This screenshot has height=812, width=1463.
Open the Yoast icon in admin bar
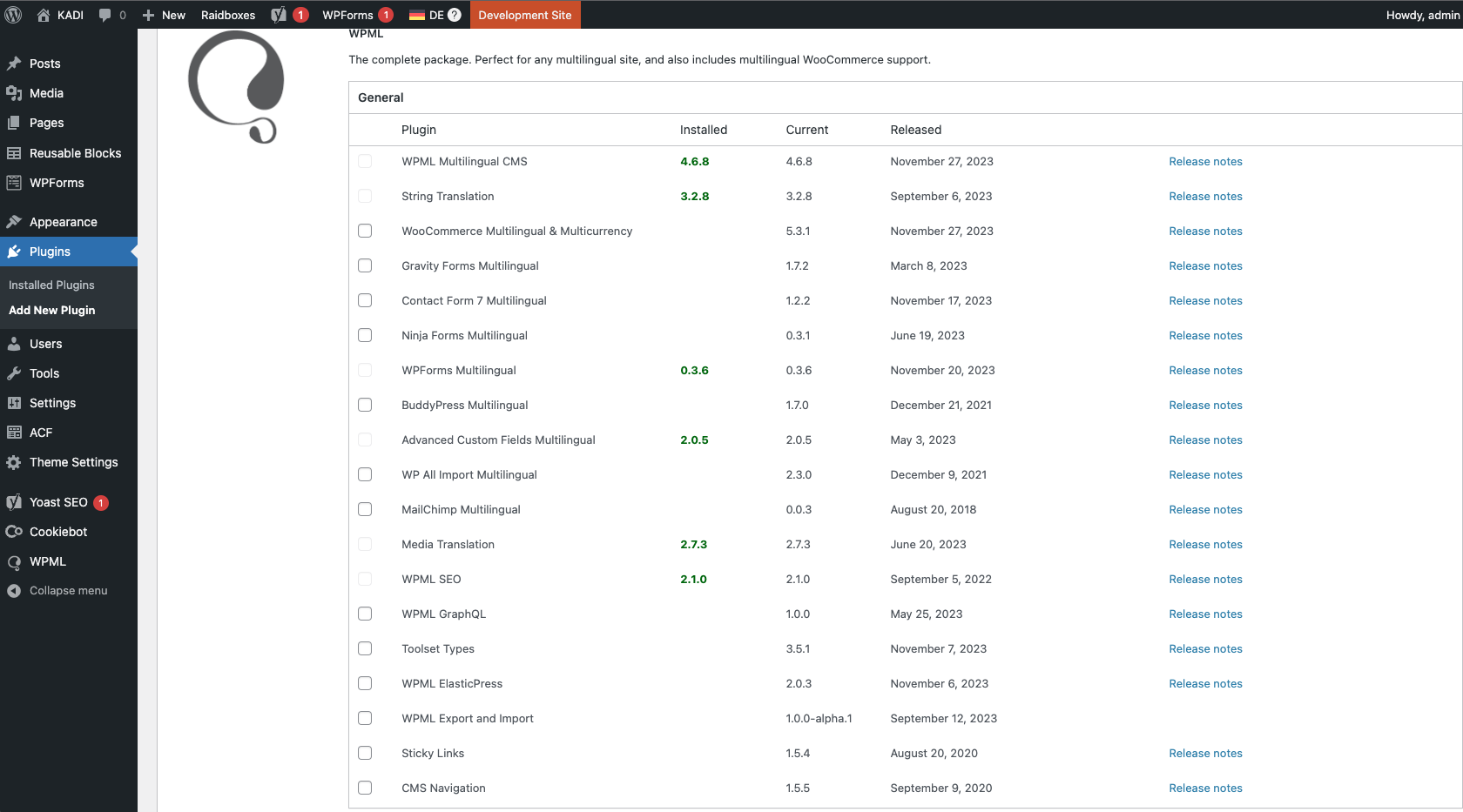pos(279,15)
